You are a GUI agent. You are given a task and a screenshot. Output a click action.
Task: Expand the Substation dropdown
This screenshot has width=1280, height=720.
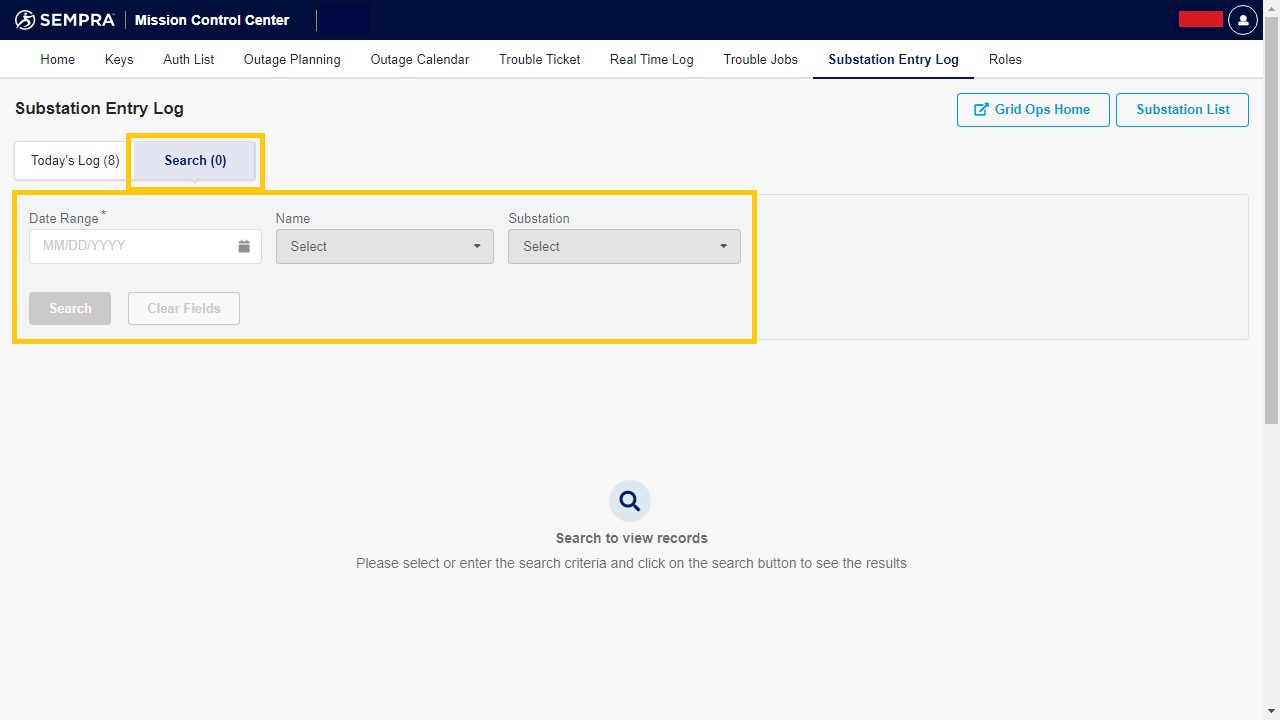click(624, 247)
